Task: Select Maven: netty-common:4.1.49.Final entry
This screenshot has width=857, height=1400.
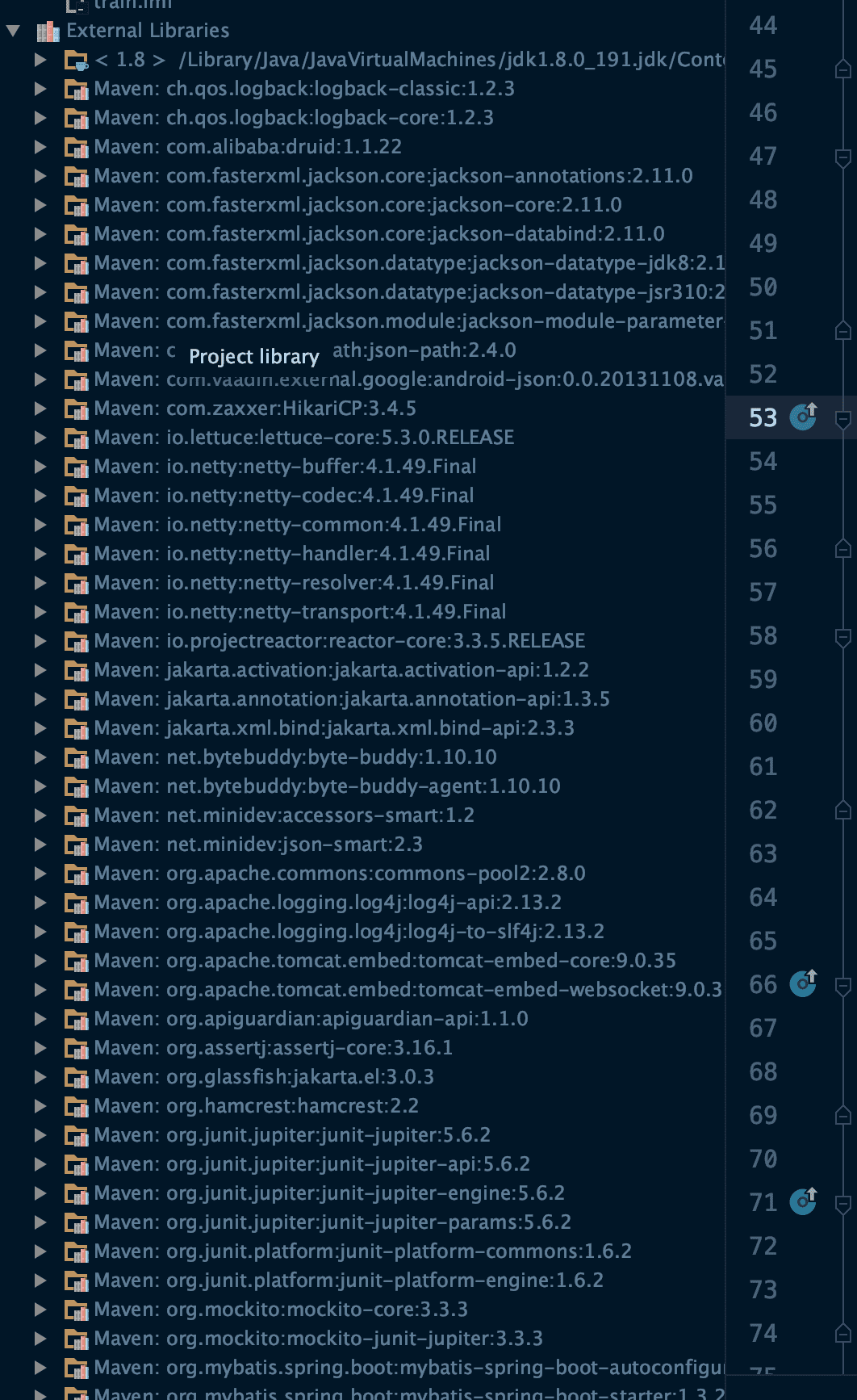Action: click(298, 525)
